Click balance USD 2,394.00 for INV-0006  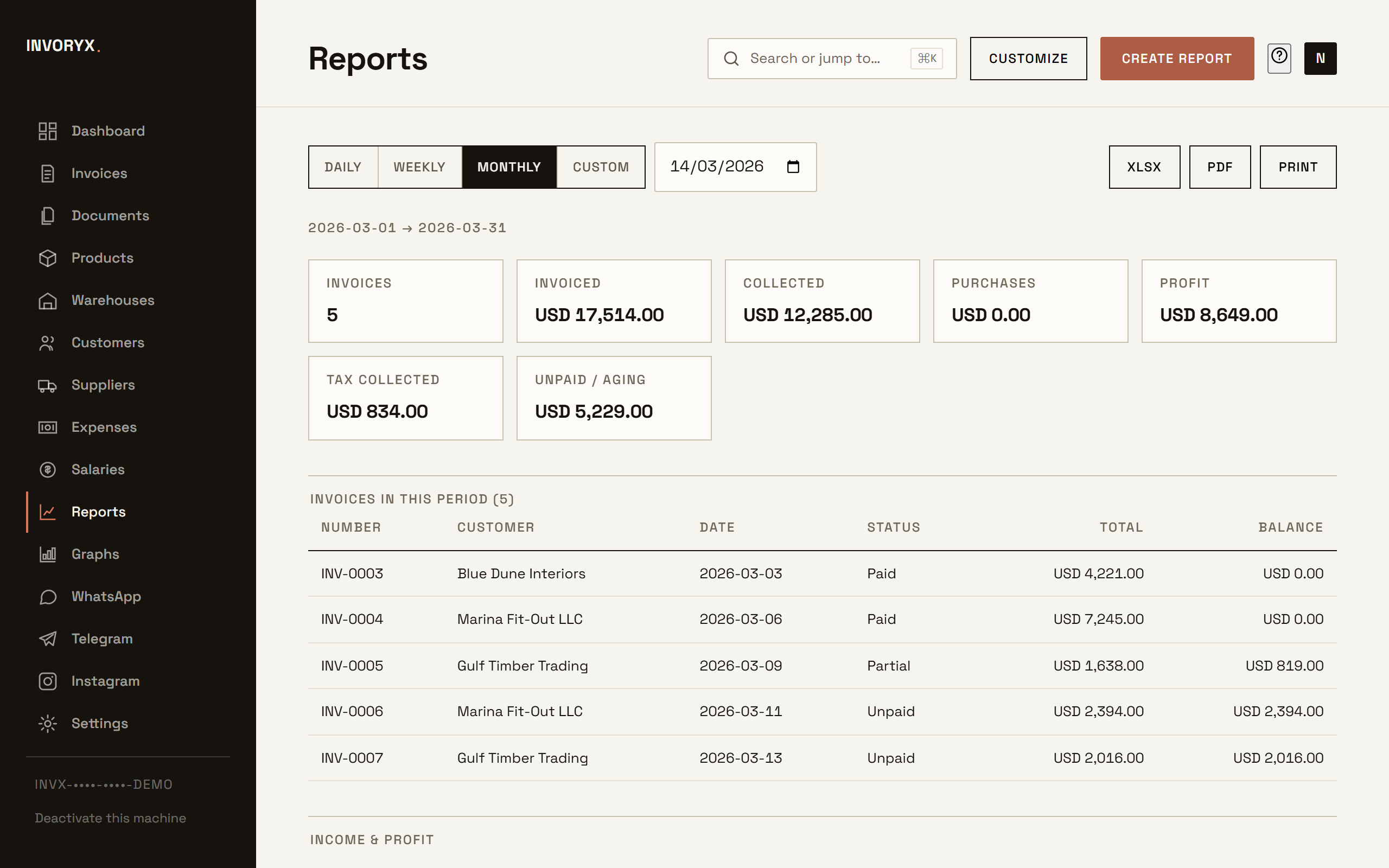pos(1278,711)
